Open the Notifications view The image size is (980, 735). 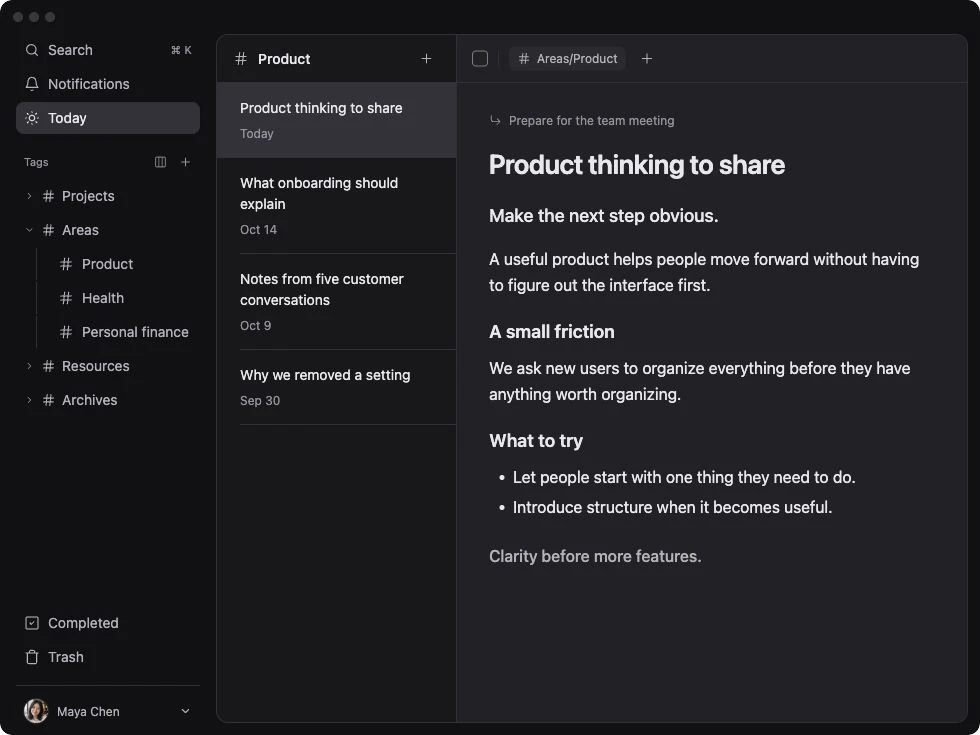tap(108, 84)
